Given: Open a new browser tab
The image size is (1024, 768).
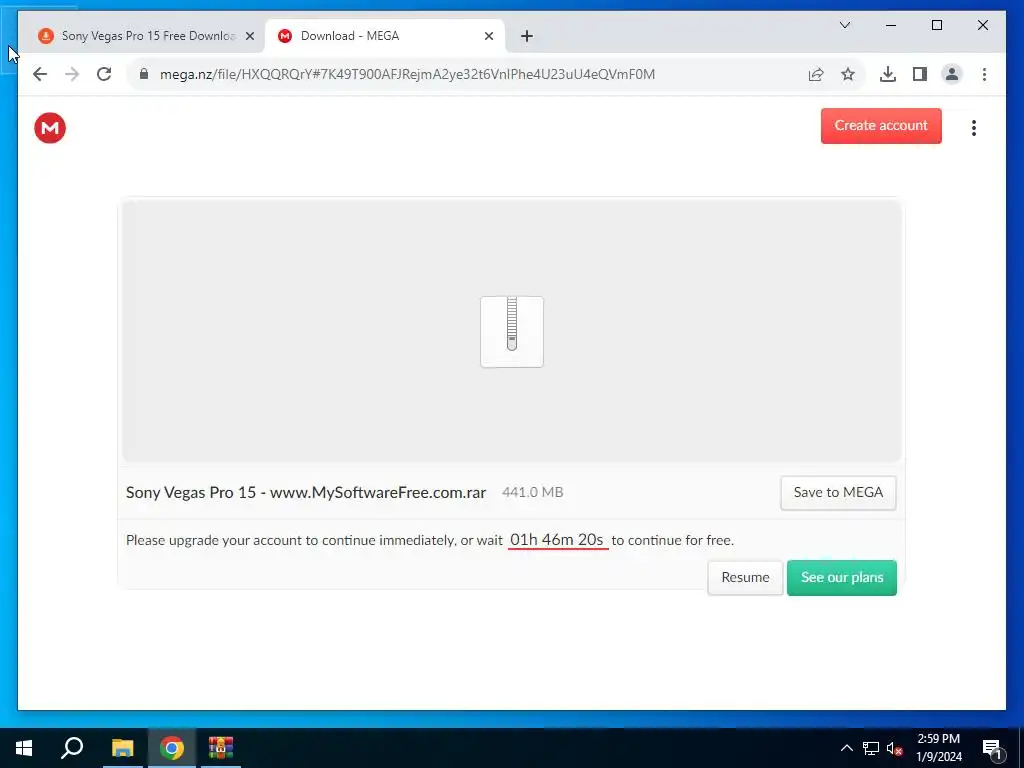Looking at the screenshot, I should 527,36.
